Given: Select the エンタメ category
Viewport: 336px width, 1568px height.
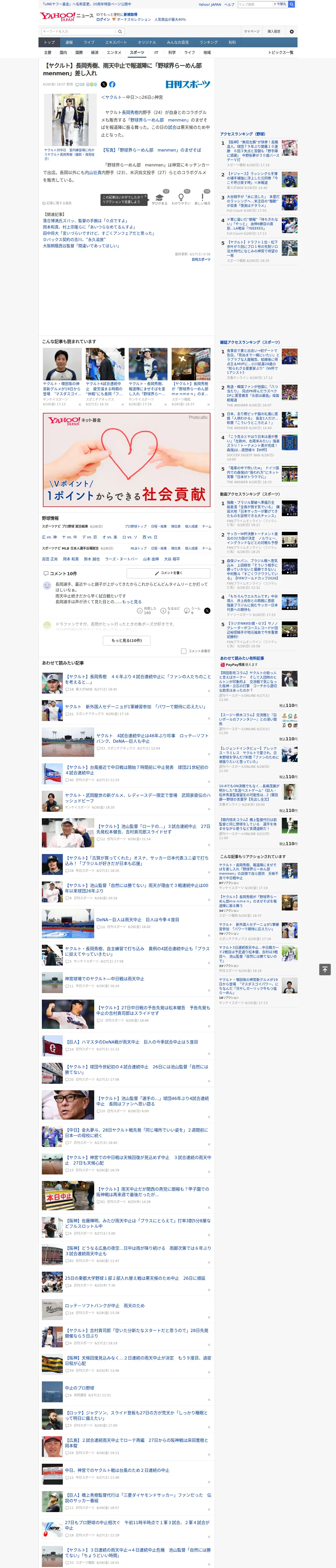Looking at the screenshot, I should point(114,52).
